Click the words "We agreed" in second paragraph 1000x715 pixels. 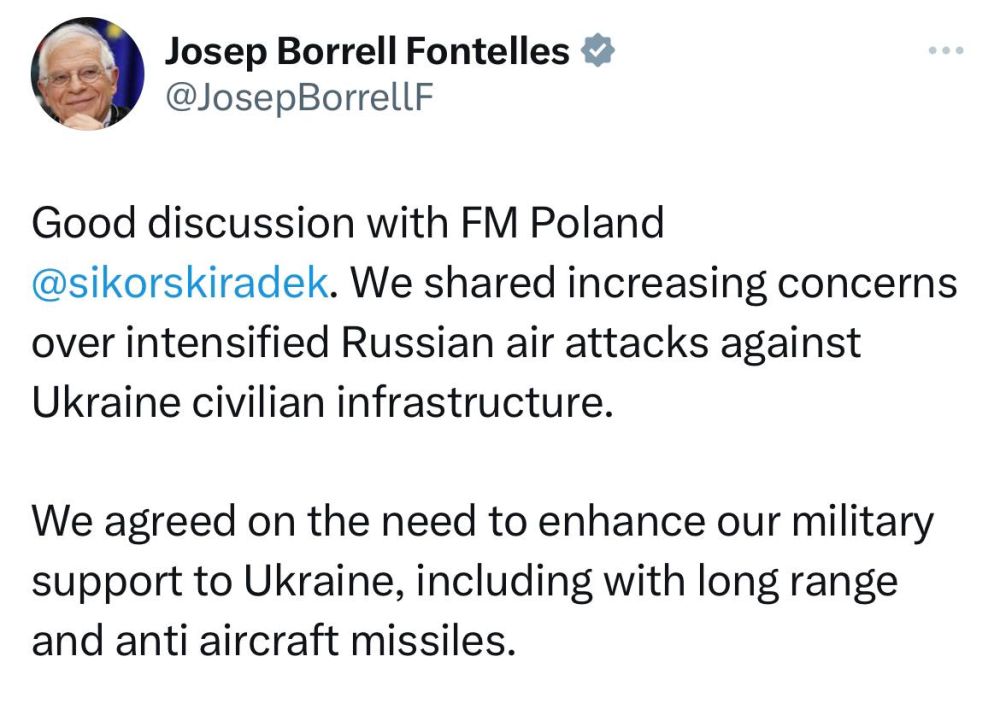(x=124, y=521)
